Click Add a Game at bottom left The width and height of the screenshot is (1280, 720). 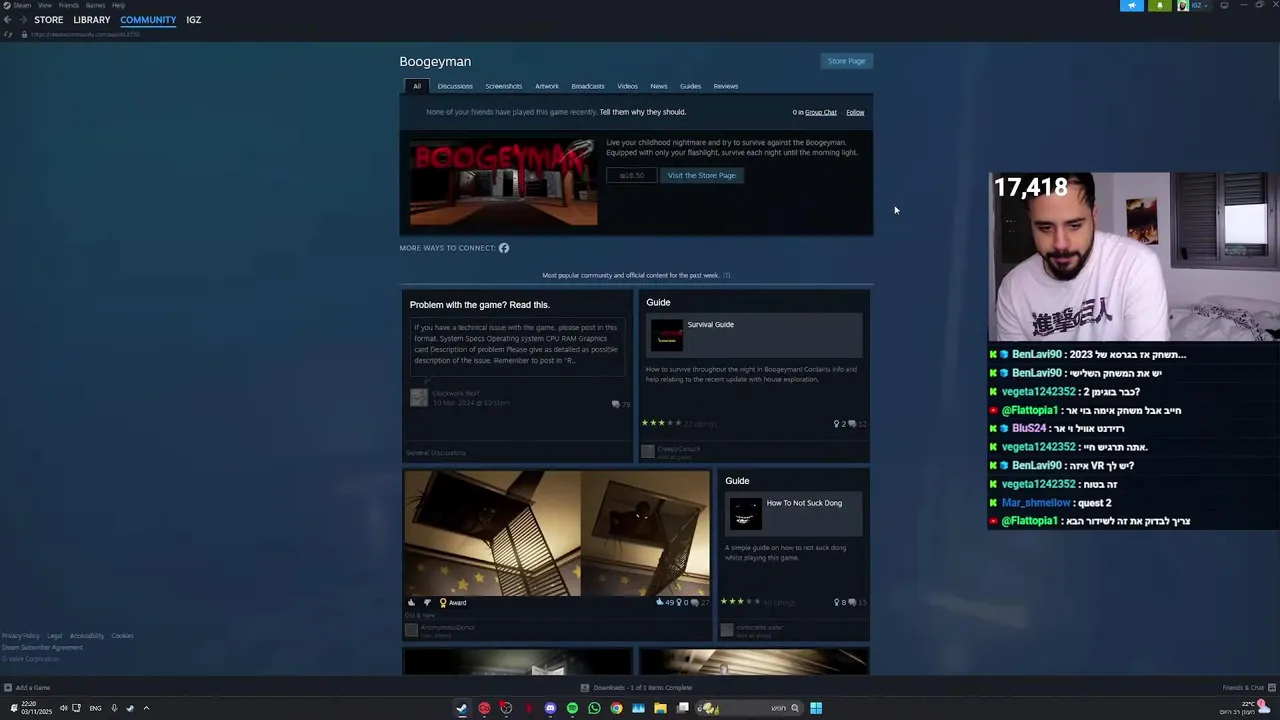(27, 688)
